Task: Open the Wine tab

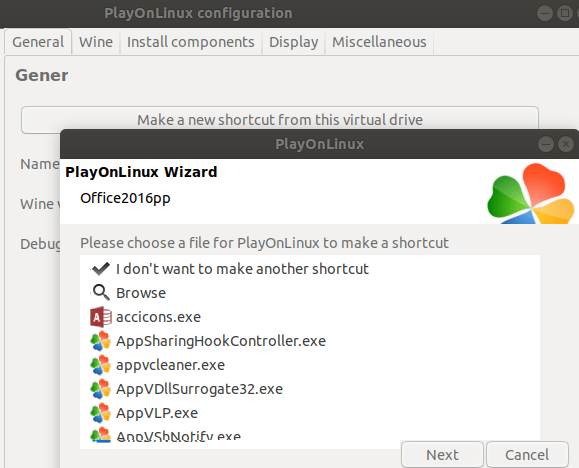Action: [x=96, y=42]
